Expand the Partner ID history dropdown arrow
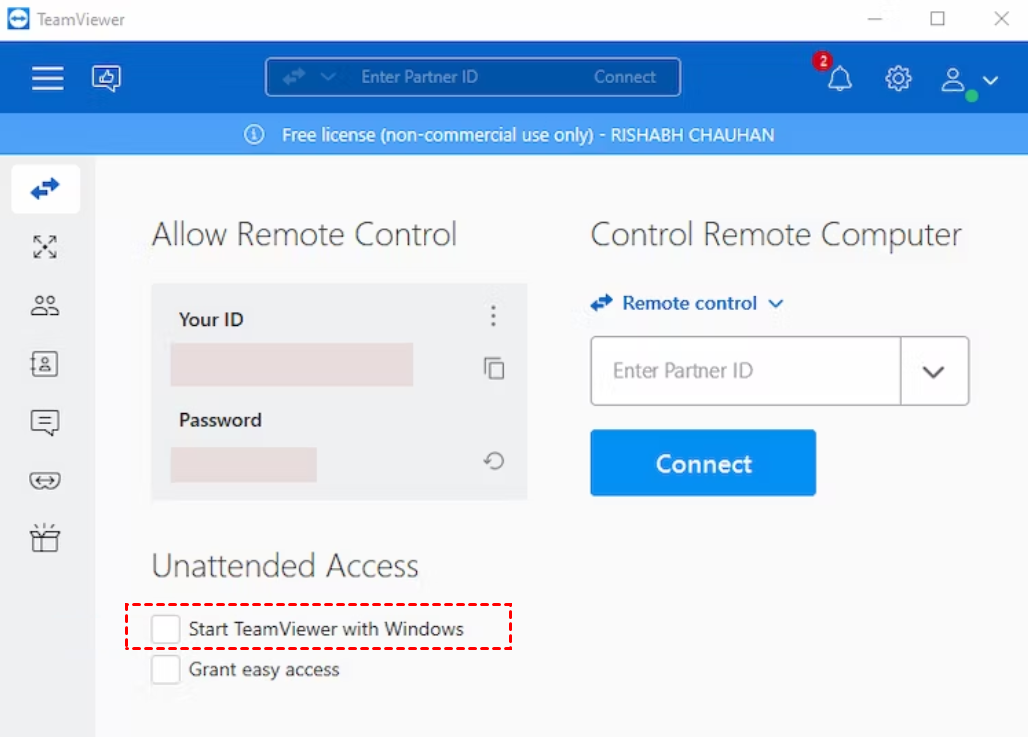Screen dimensions: 1028x737 [934, 371]
